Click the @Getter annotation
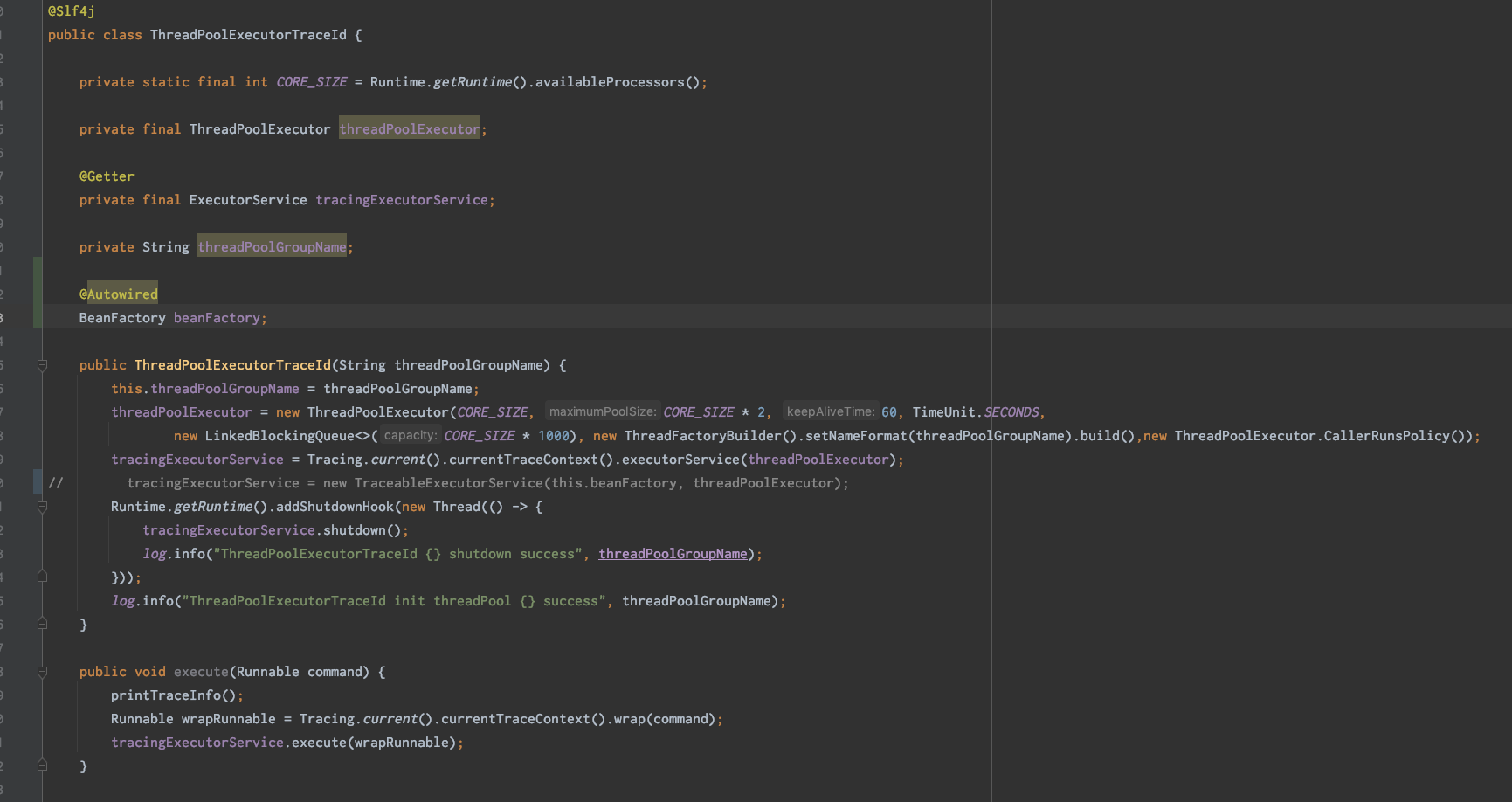 pos(107,176)
